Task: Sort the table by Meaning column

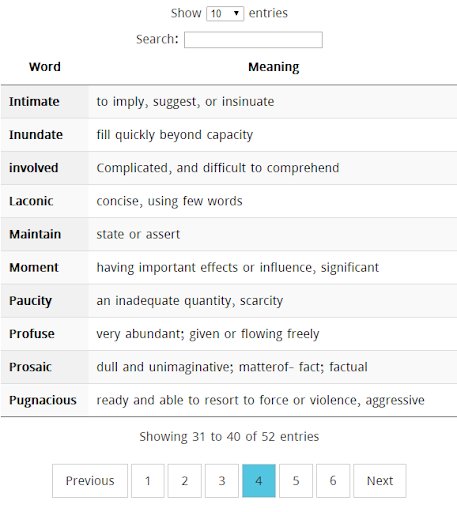Action: point(273,67)
